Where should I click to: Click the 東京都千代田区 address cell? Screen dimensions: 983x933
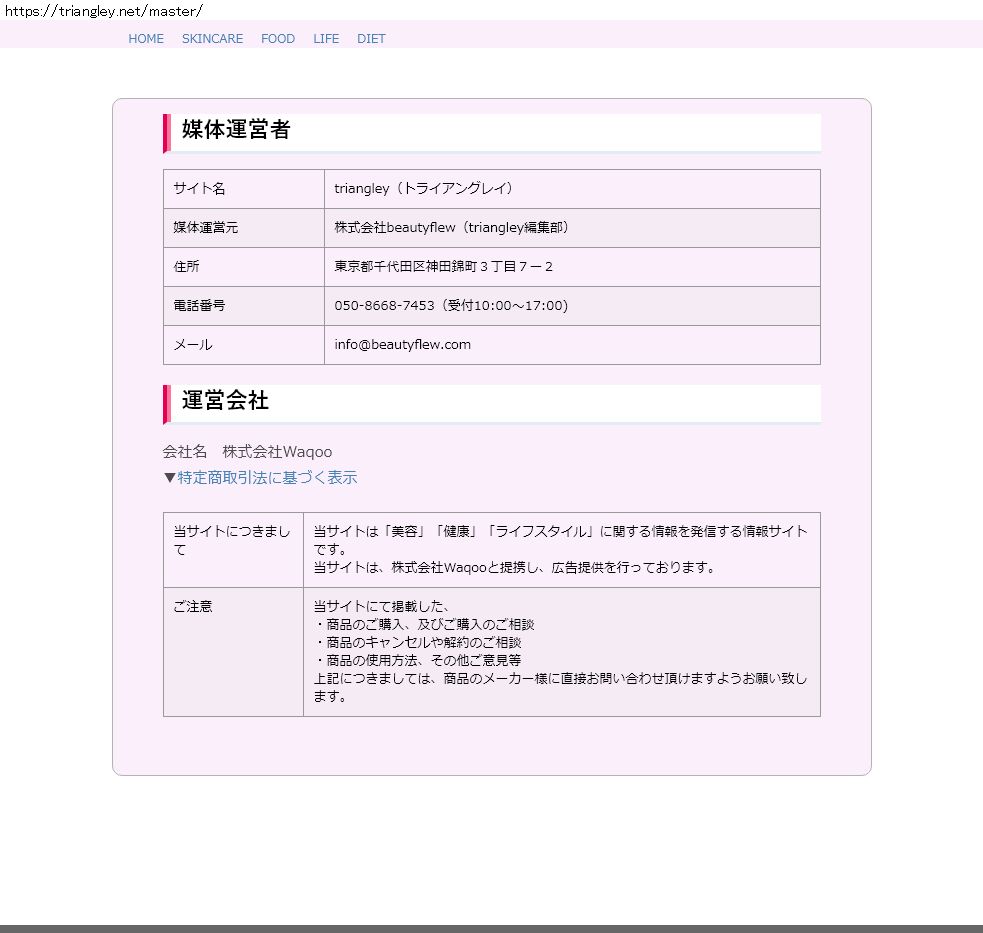pos(443,267)
